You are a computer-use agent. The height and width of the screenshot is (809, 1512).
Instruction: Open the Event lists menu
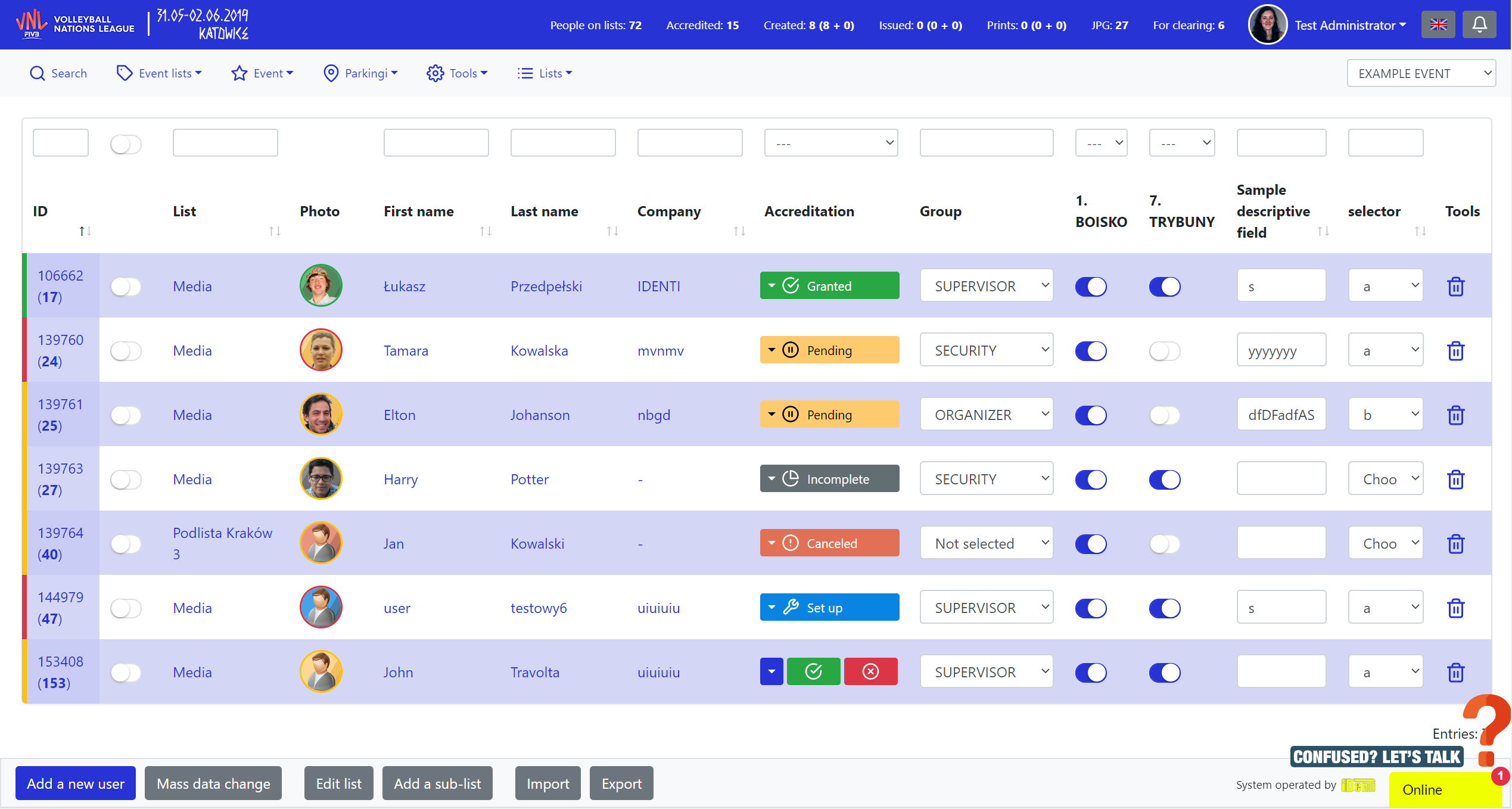tap(159, 73)
